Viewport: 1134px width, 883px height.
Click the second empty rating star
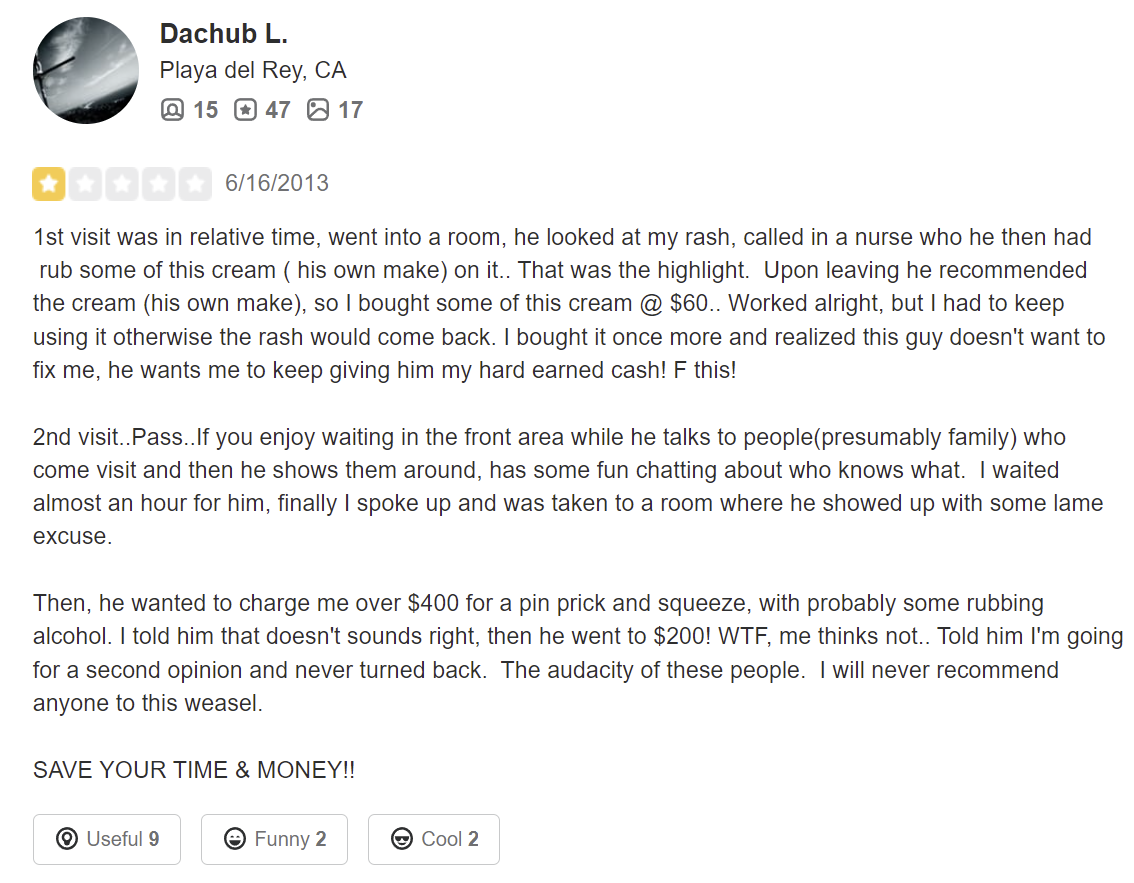(x=85, y=184)
